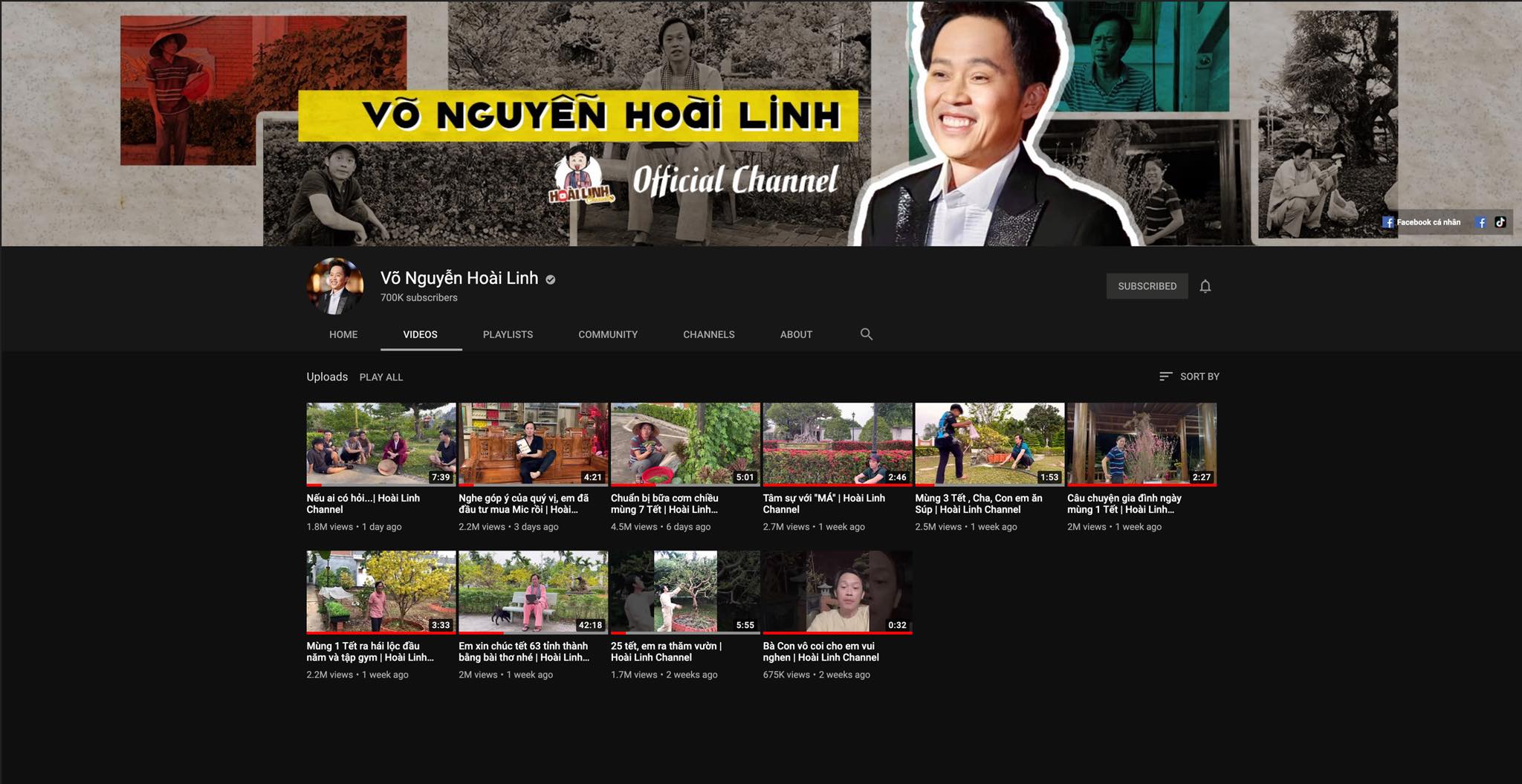Open the 0:32 'Bà Con vô coi' thumbnail
Image resolution: width=1522 pixels, height=784 pixels.
838,592
